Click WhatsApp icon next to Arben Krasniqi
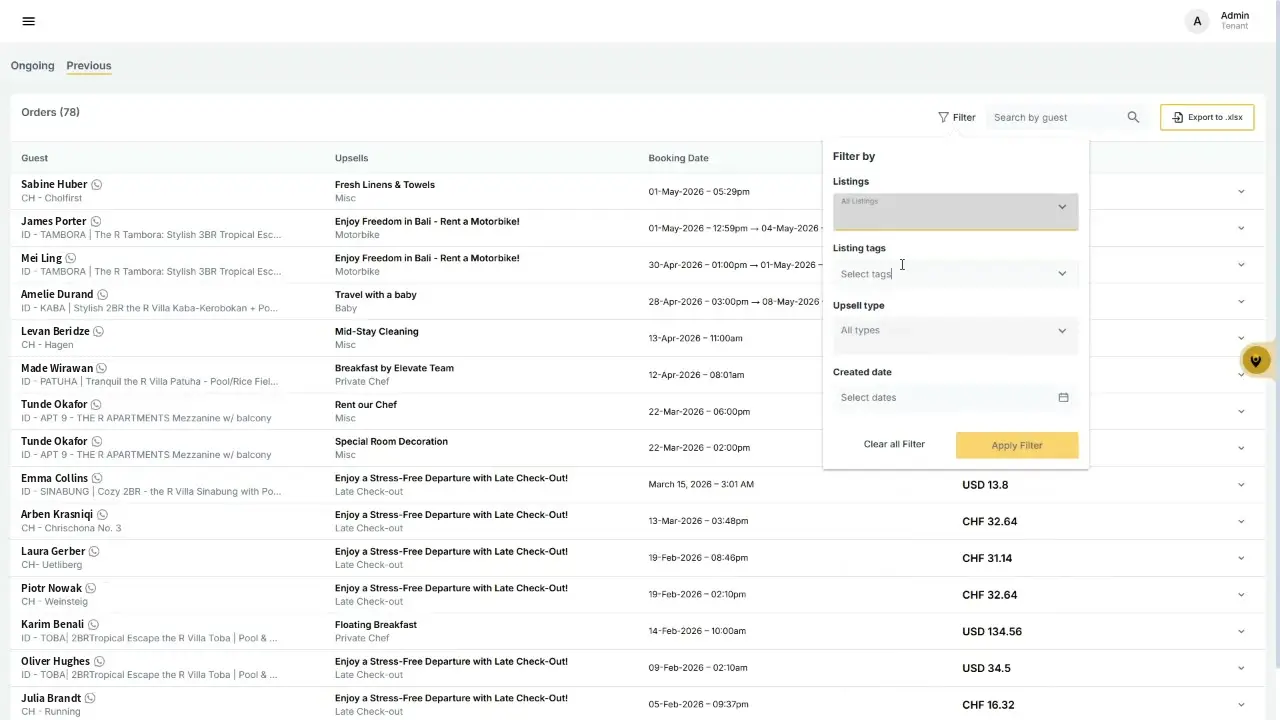This screenshot has width=1280, height=720. (103, 514)
